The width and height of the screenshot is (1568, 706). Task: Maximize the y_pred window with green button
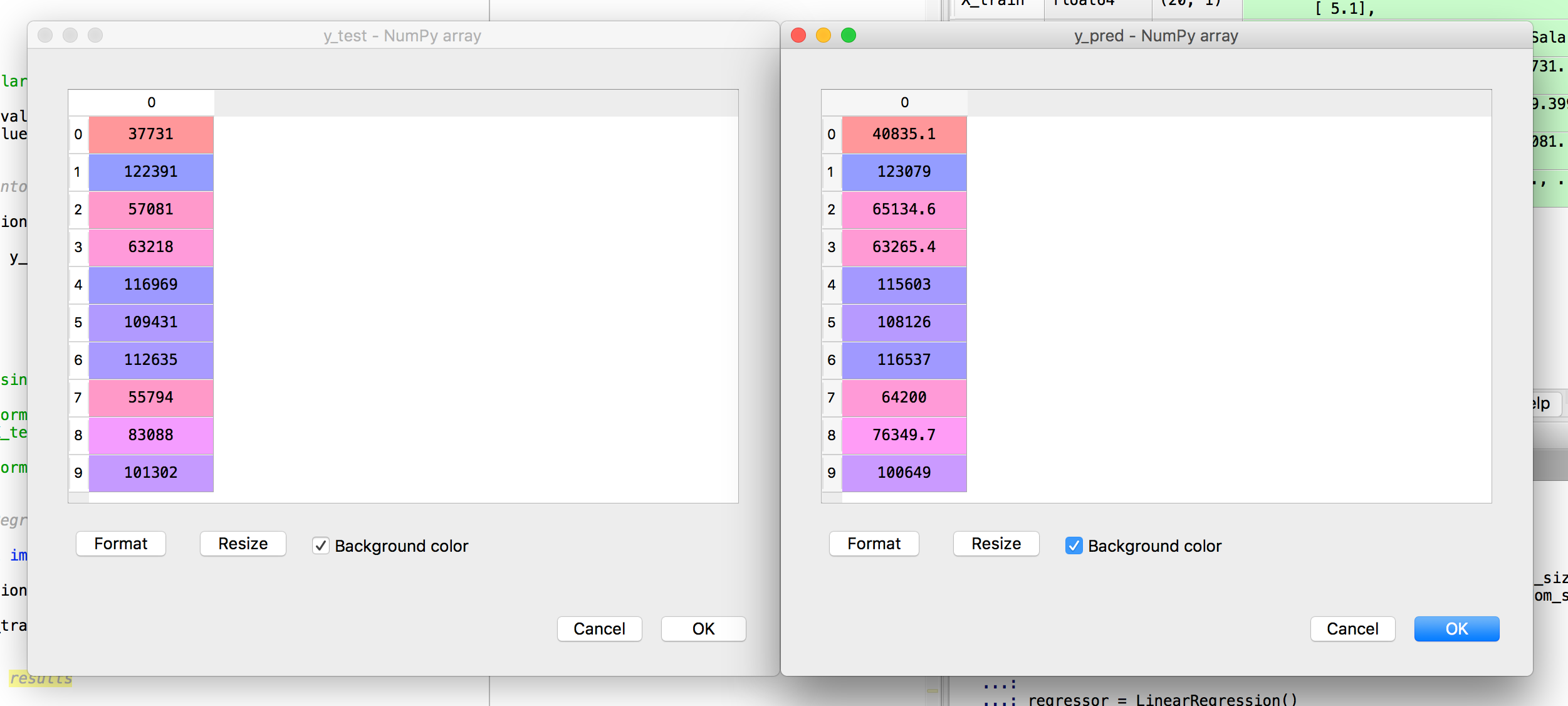click(x=848, y=36)
